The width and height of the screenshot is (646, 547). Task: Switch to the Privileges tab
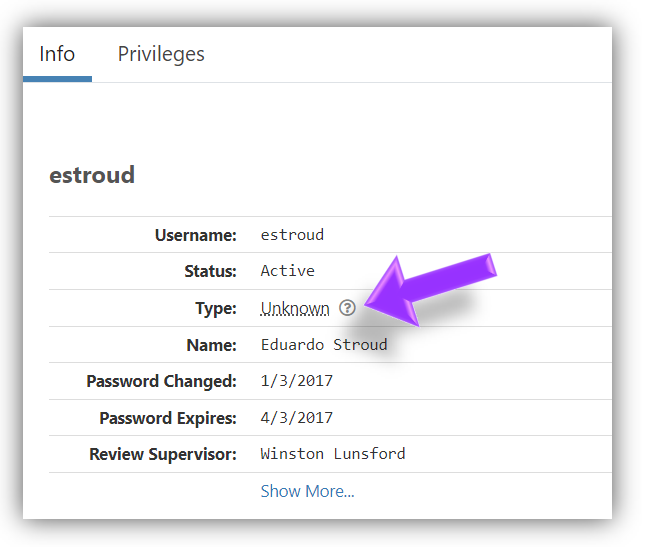tap(161, 54)
